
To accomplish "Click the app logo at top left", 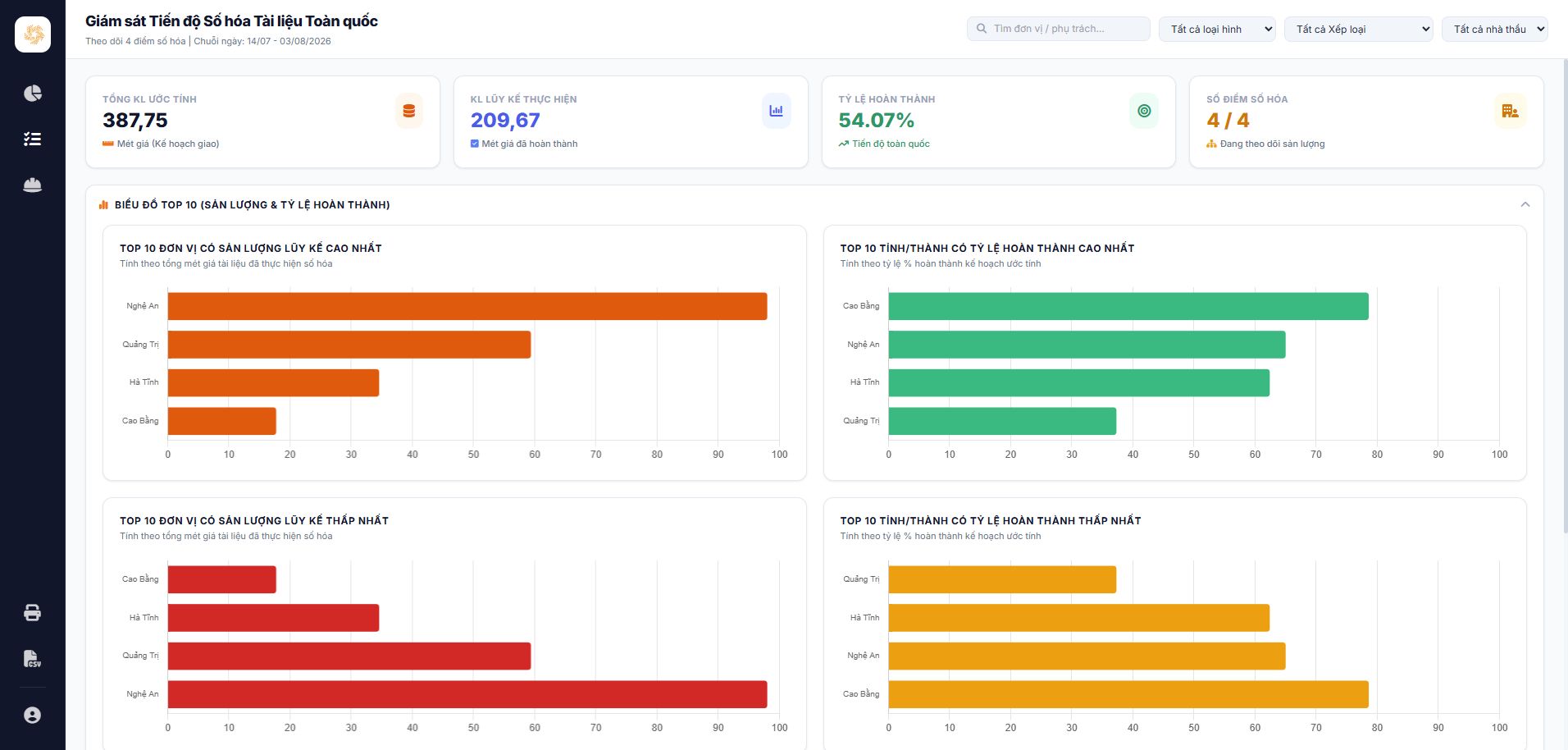I will pos(33,34).
